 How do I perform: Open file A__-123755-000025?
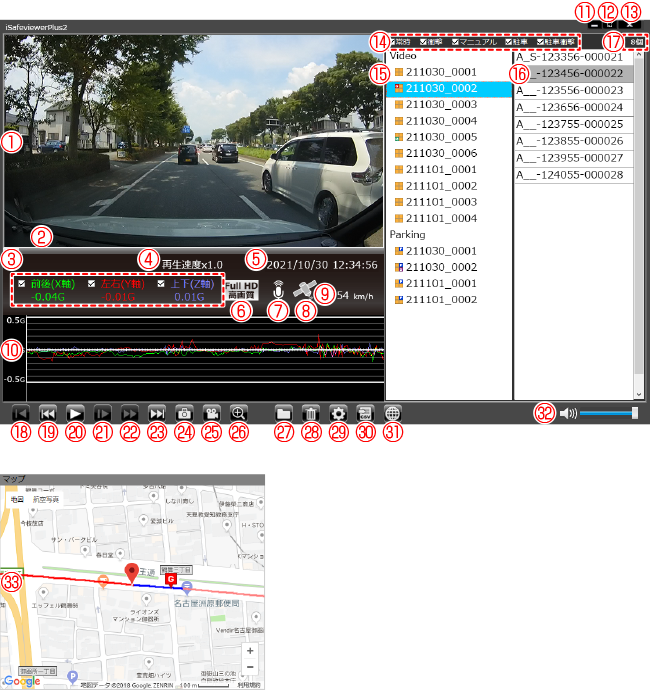[574, 125]
